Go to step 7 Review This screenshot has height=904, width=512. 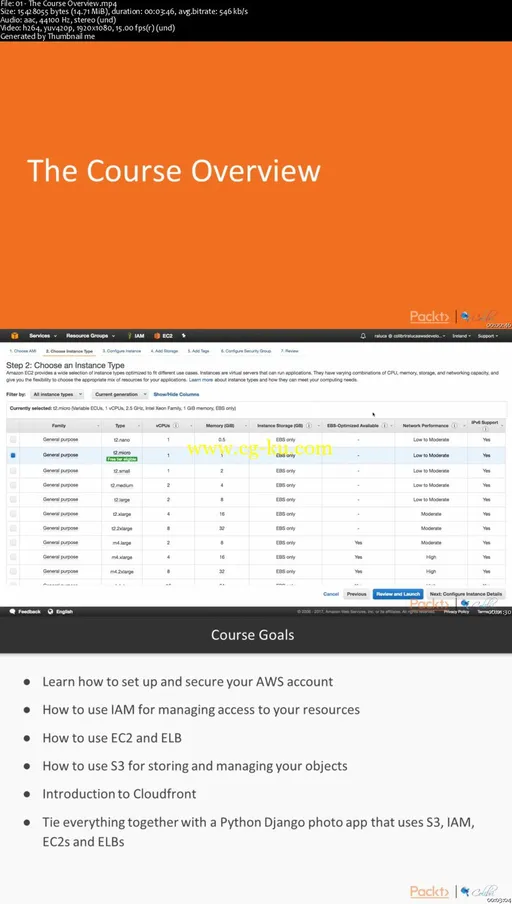coord(289,351)
